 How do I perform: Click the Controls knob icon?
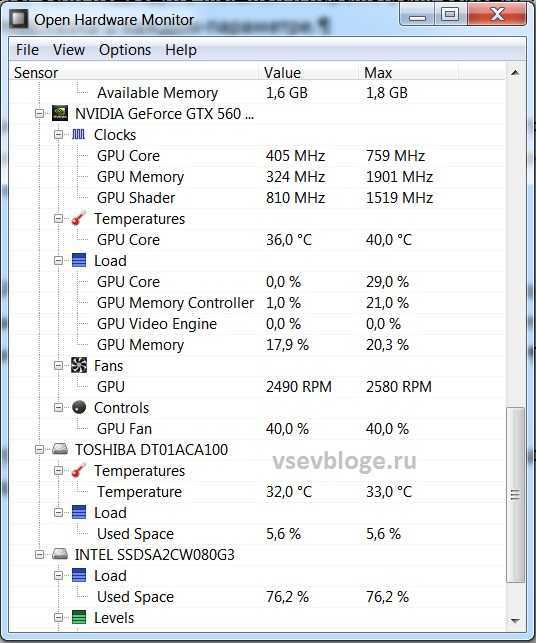[x=79, y=407]
